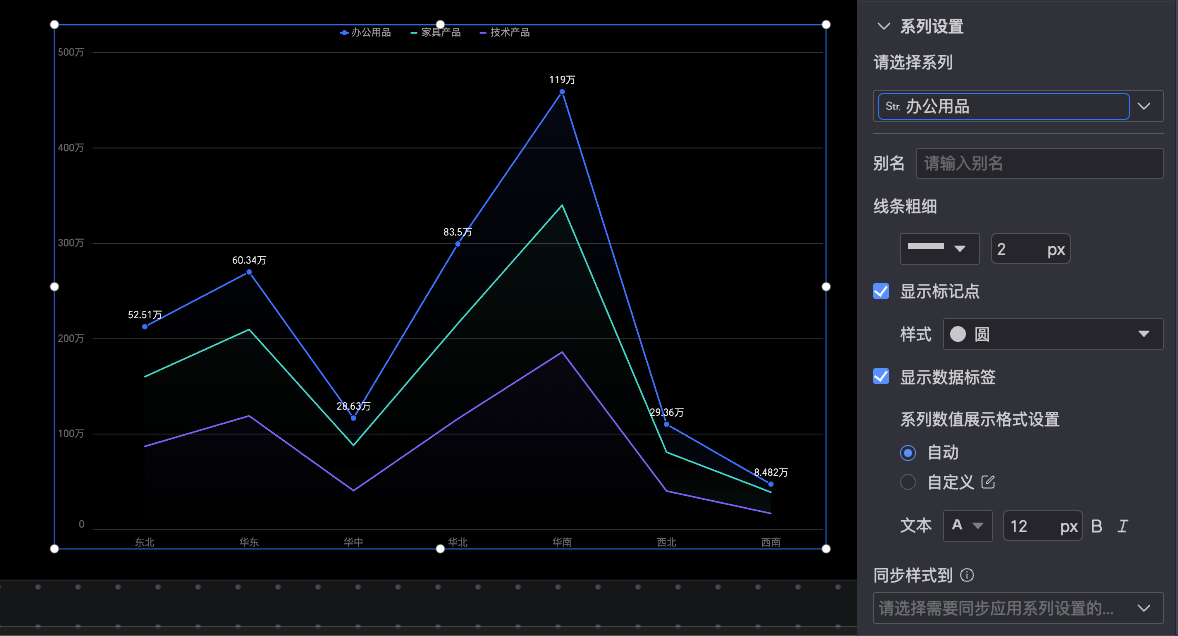This screenshot has height=636, width=1178.
Task: Click the 西北 x-axis label
Action: click(666, 542)
